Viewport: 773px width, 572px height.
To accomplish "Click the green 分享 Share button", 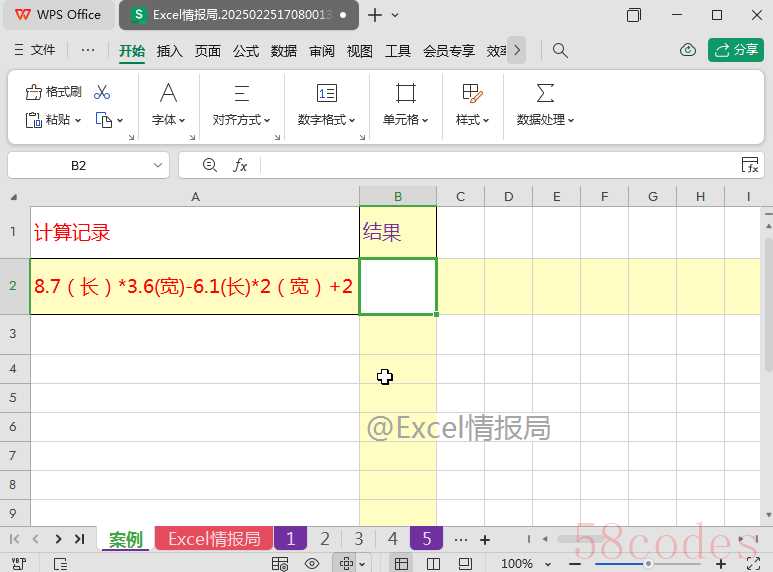I will click(x=736, y=50).
